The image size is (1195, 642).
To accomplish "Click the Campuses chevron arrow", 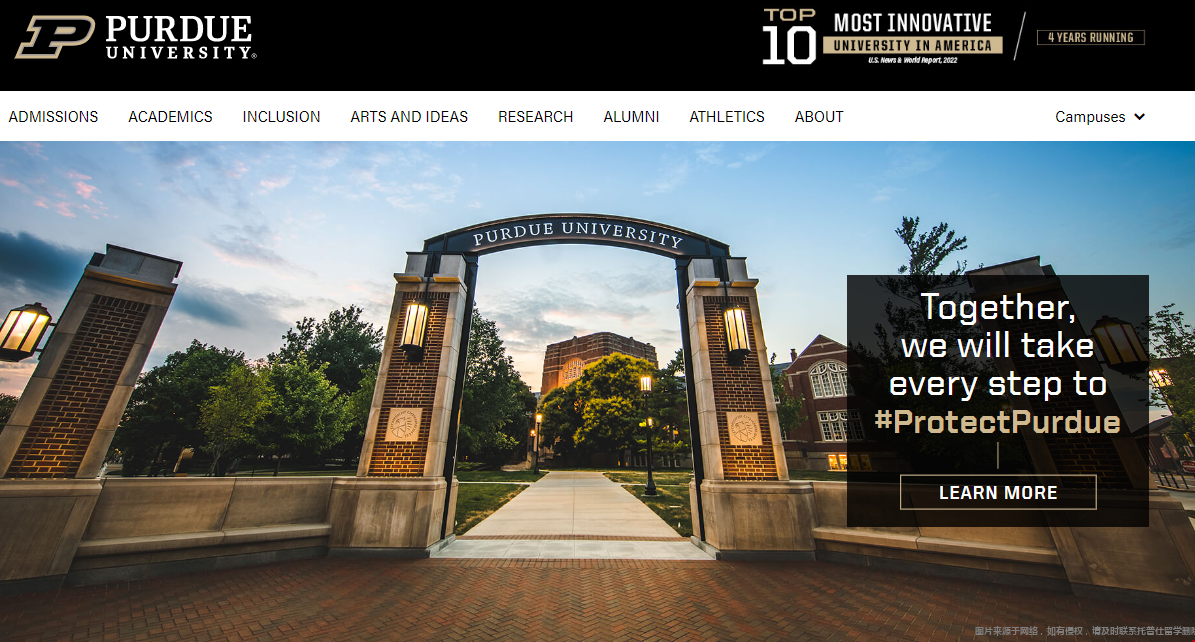I will [1139, 117].
